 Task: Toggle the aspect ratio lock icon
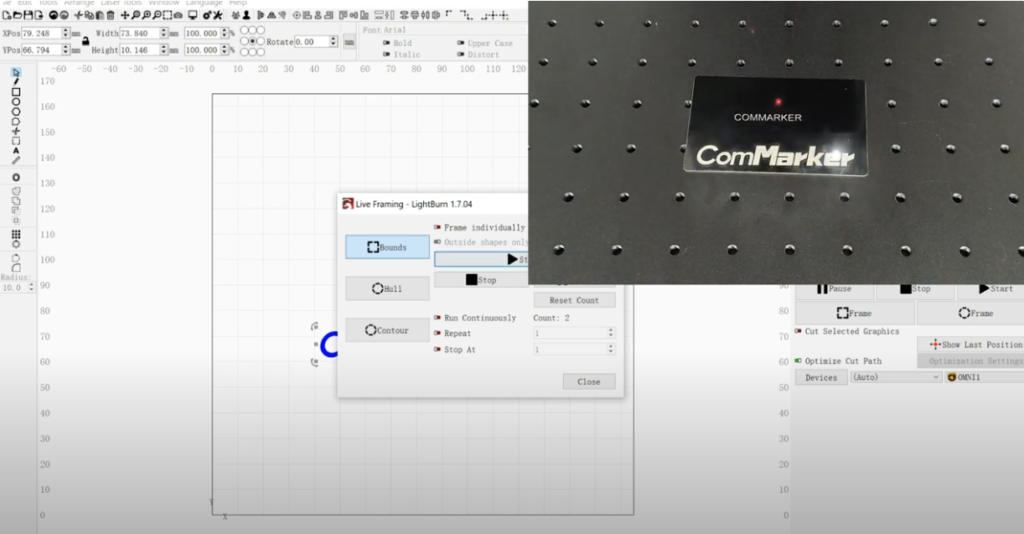point(85,41)
